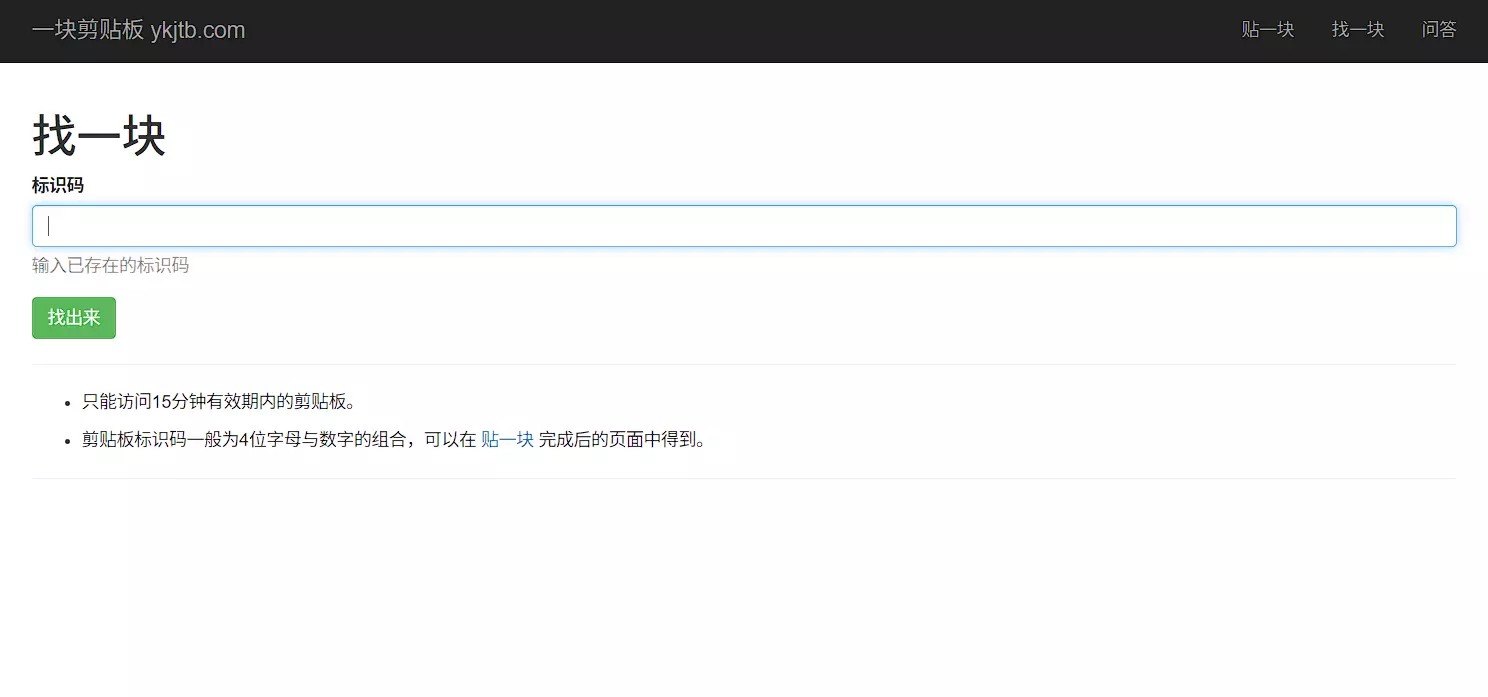Click the ykjtb.com part of the site title
1488x697 pixels.
[198, 30]
